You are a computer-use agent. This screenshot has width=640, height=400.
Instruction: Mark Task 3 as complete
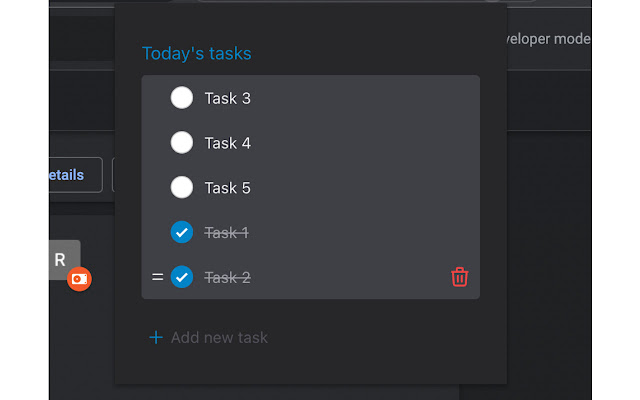(x=182, y=98)
